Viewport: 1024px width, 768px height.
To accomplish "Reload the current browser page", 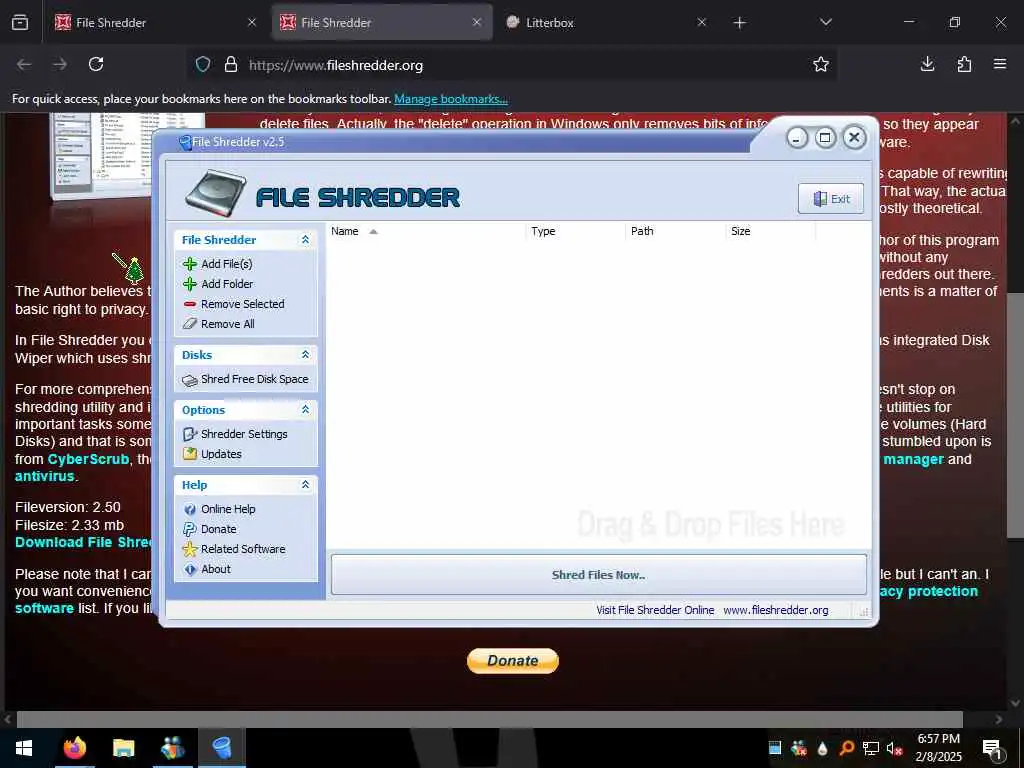I will coord(96,64).
